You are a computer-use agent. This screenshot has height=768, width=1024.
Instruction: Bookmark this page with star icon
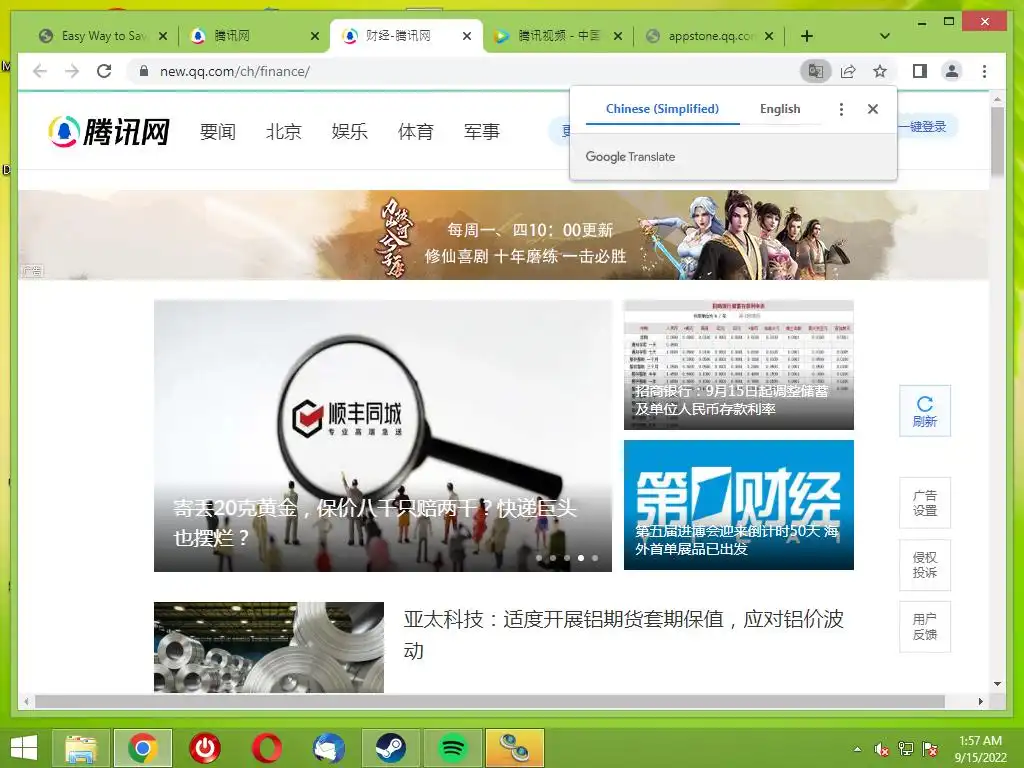(x=880, y=71)
